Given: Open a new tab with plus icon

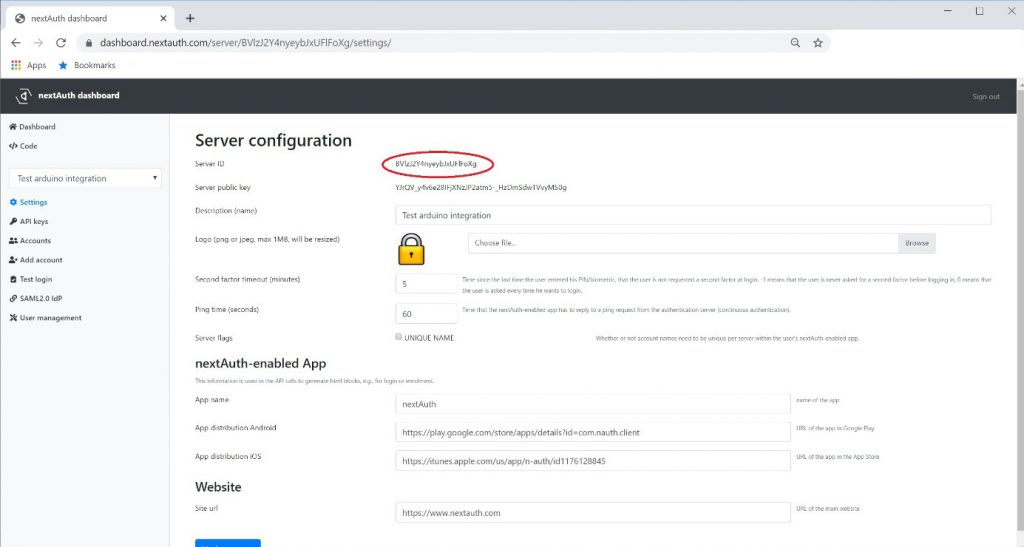Looking at the screenshot, I should pos(190,18).
